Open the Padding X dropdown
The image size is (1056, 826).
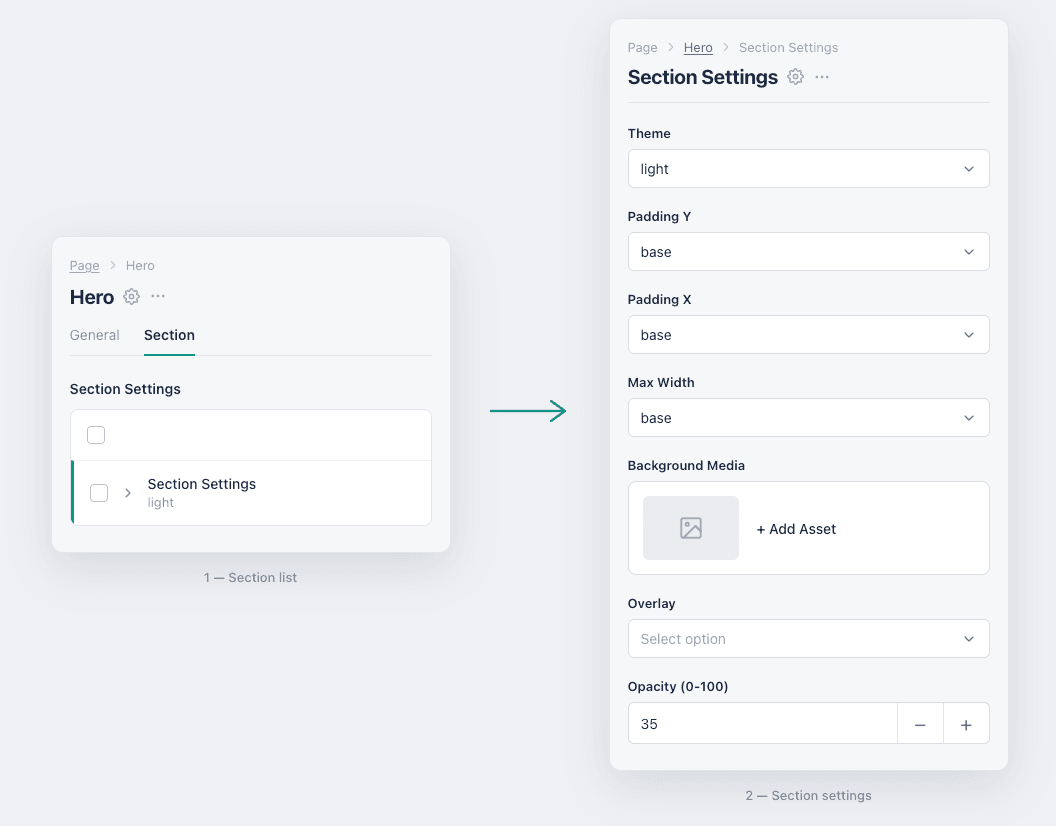808,334
